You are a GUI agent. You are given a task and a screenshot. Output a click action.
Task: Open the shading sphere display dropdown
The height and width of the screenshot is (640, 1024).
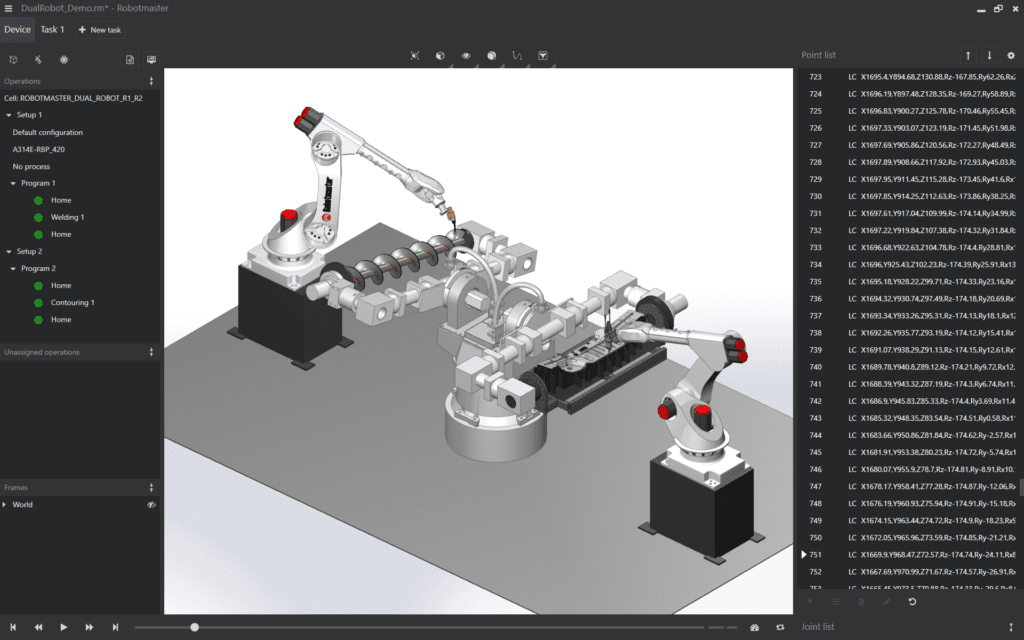tap(491, 56)
